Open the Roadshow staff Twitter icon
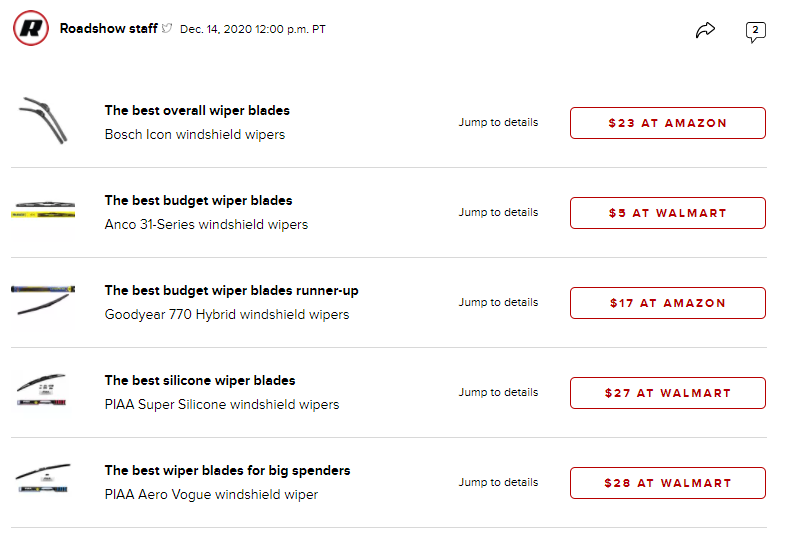The width and height of the screenshot is (799, 538). 168,29
